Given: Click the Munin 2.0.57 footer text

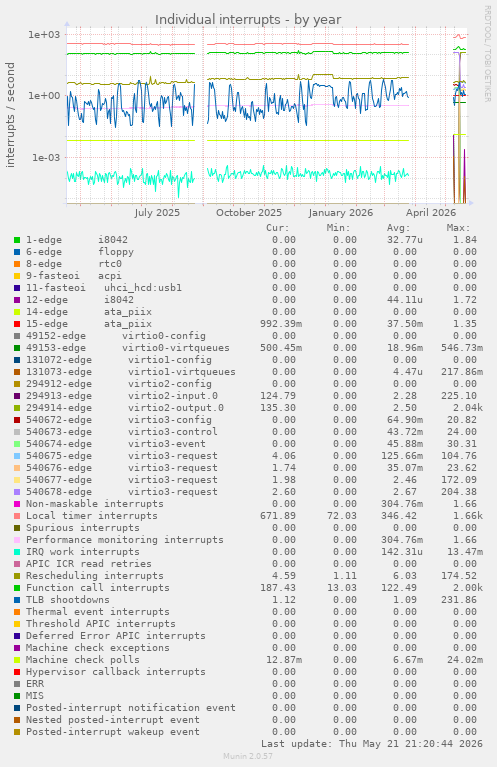Looking at the screenshot, I should pyautogui.click(x=248, y=756).
